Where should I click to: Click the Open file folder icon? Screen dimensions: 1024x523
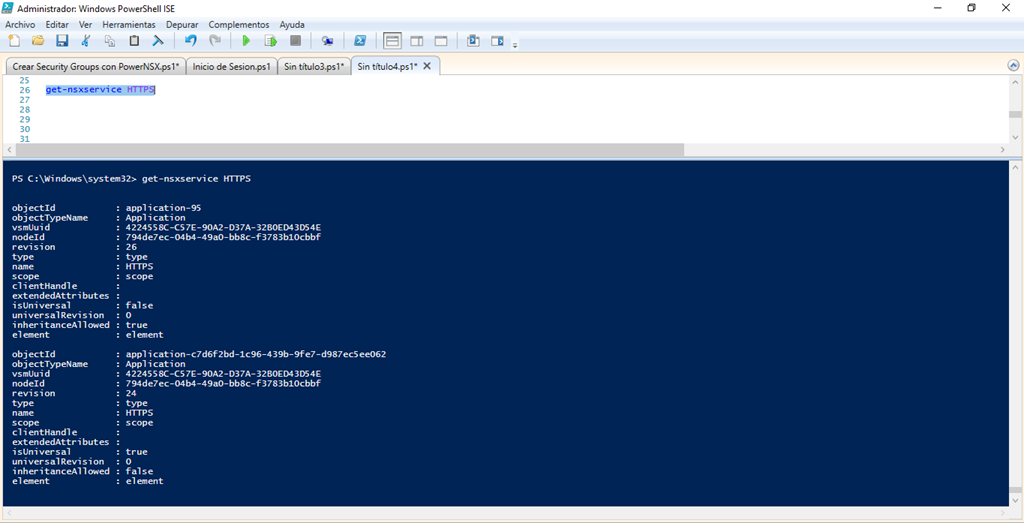click(38, 41)
